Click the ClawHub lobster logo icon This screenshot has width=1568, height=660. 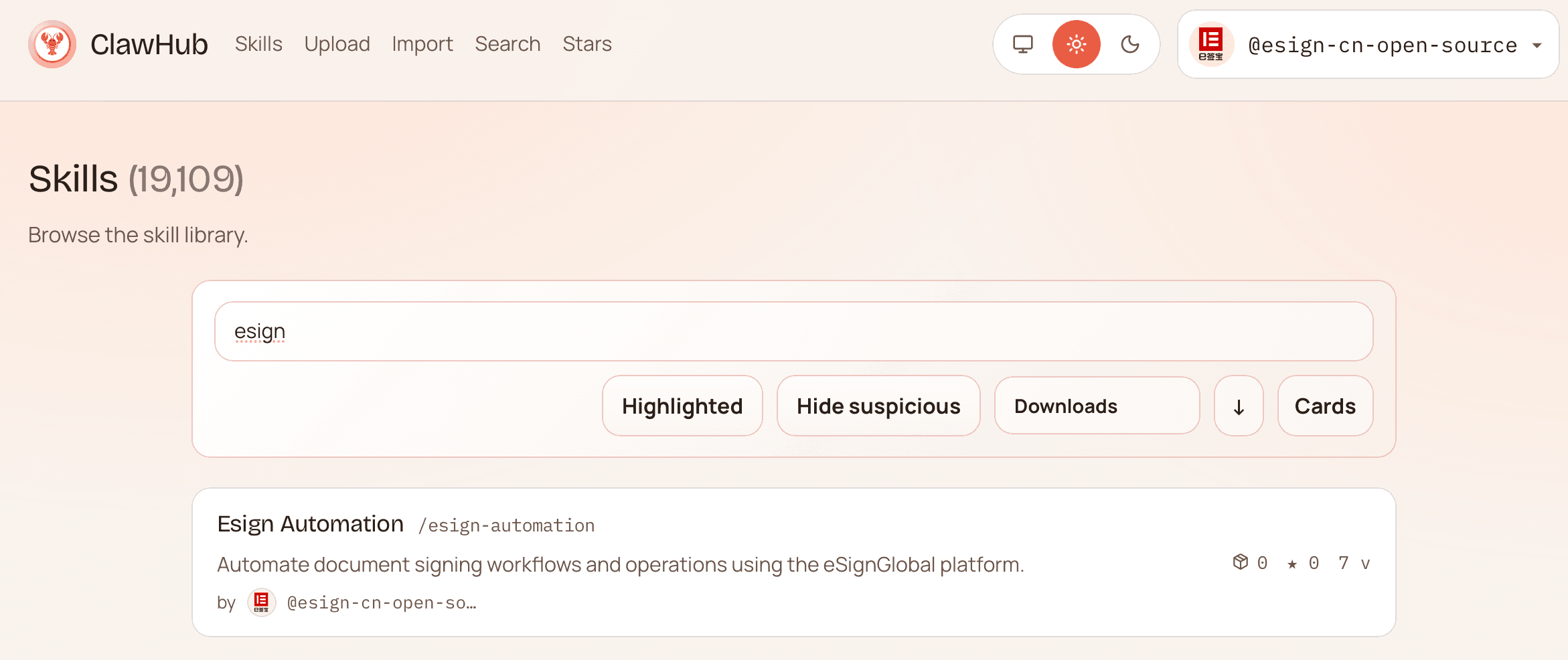pyautogui.click(x=52, y=44)
